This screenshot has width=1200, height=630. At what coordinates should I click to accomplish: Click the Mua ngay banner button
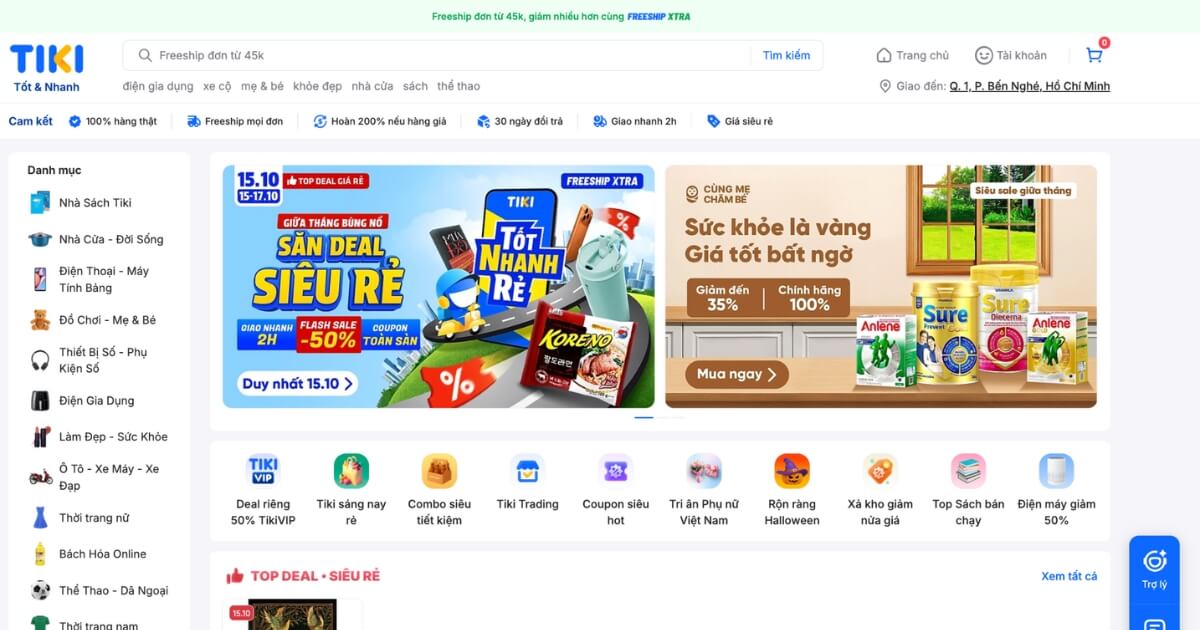coord(737,374)
